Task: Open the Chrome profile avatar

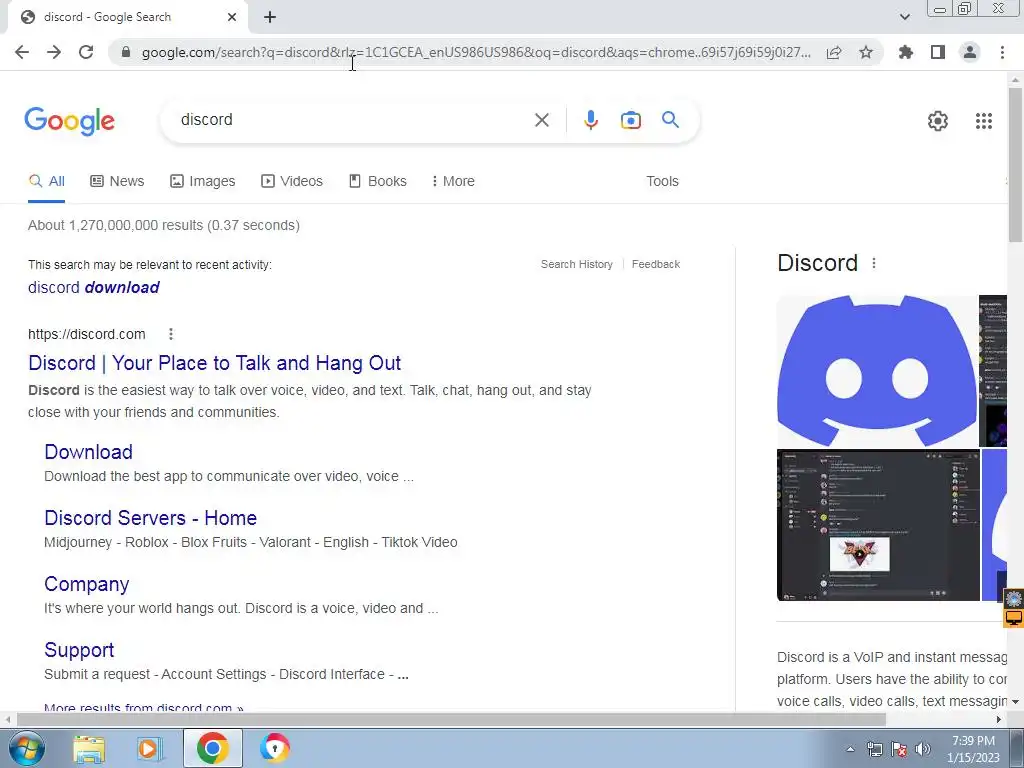Action: [x=970, y=52]
